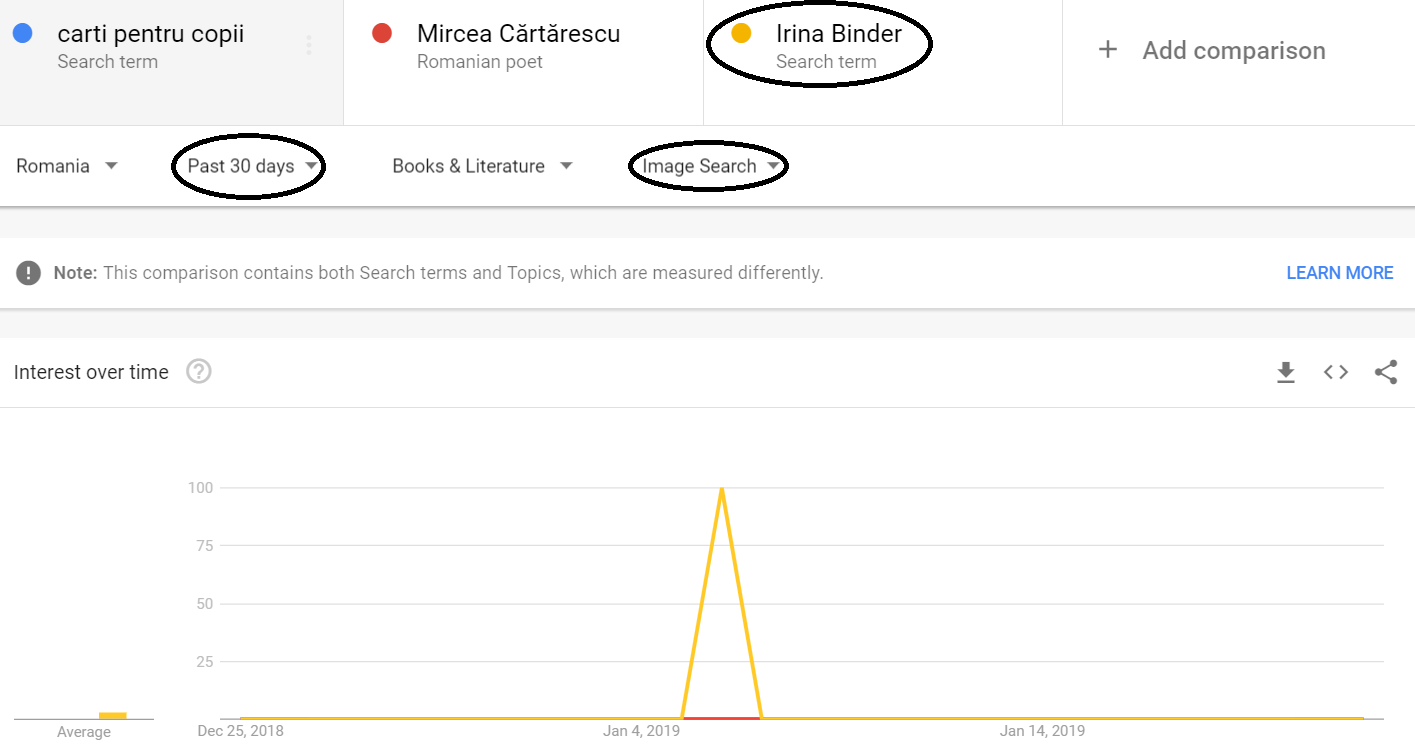Viewport: 1415px width, 750px height.
Task: Click the help icon next to Interest over time
Action: tap(198, 371)
